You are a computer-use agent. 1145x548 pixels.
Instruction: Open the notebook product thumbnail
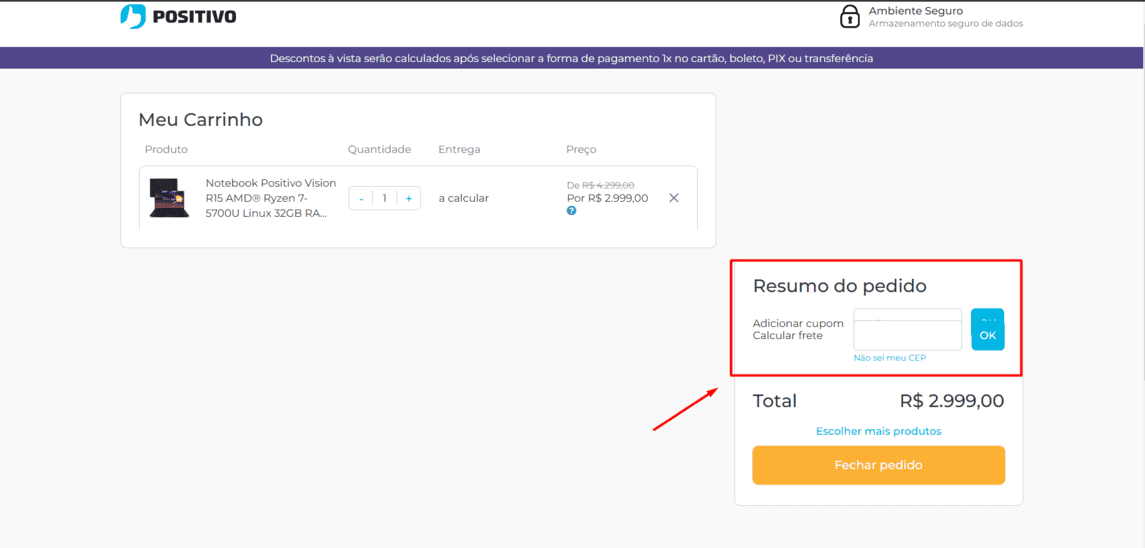click(x=169, y=198)
